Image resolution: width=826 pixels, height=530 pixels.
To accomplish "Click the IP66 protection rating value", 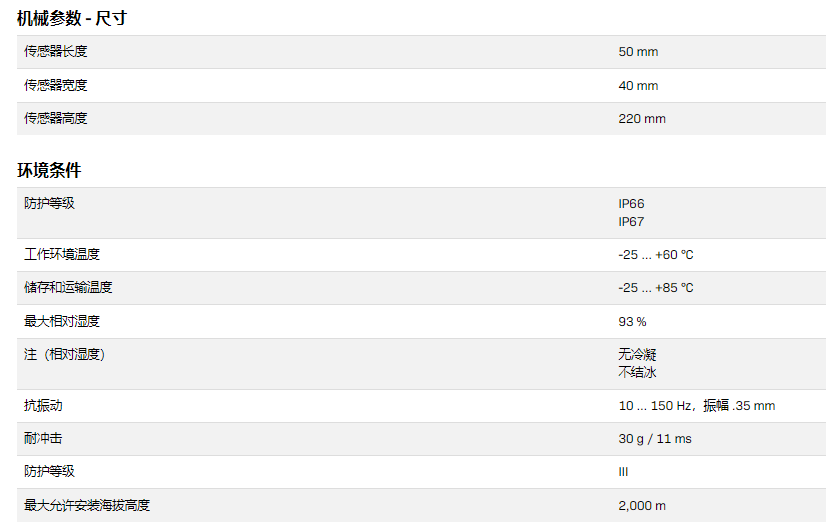I will coord(631,204).
